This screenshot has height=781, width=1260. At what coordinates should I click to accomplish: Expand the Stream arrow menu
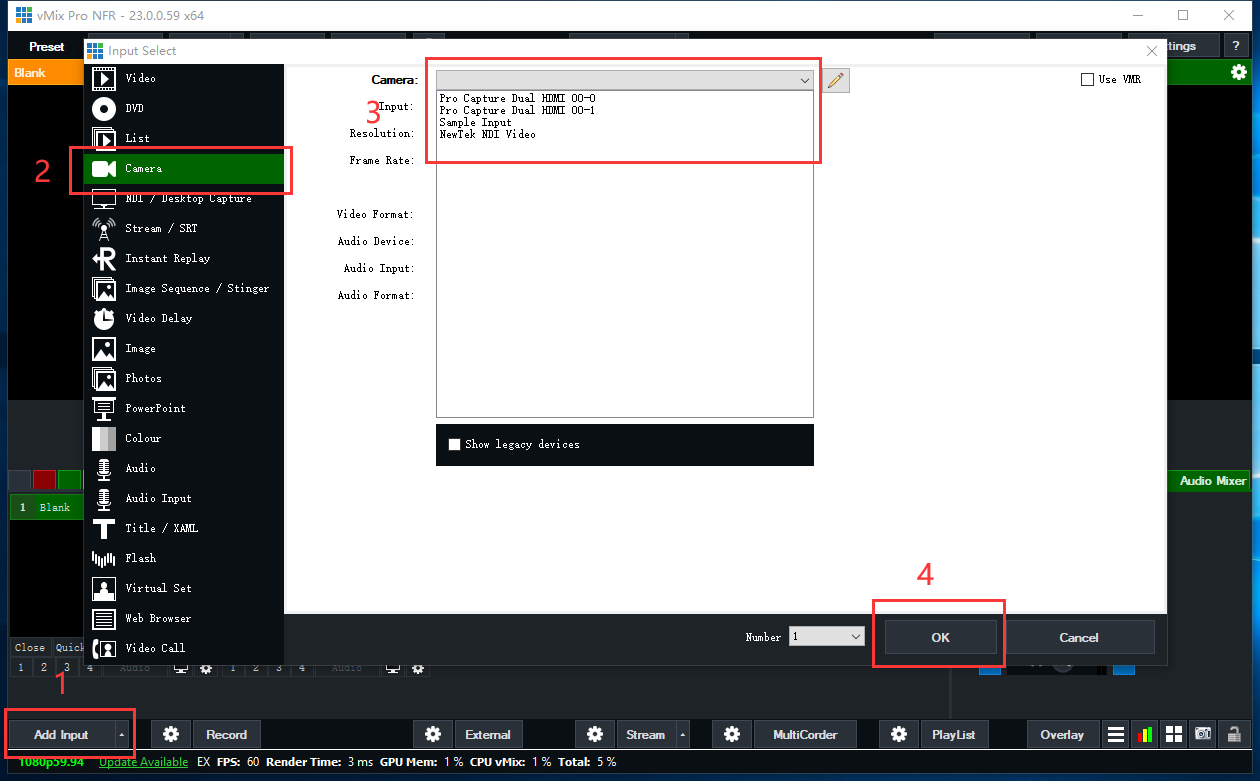pyautogui.click(x=683, y=735)
